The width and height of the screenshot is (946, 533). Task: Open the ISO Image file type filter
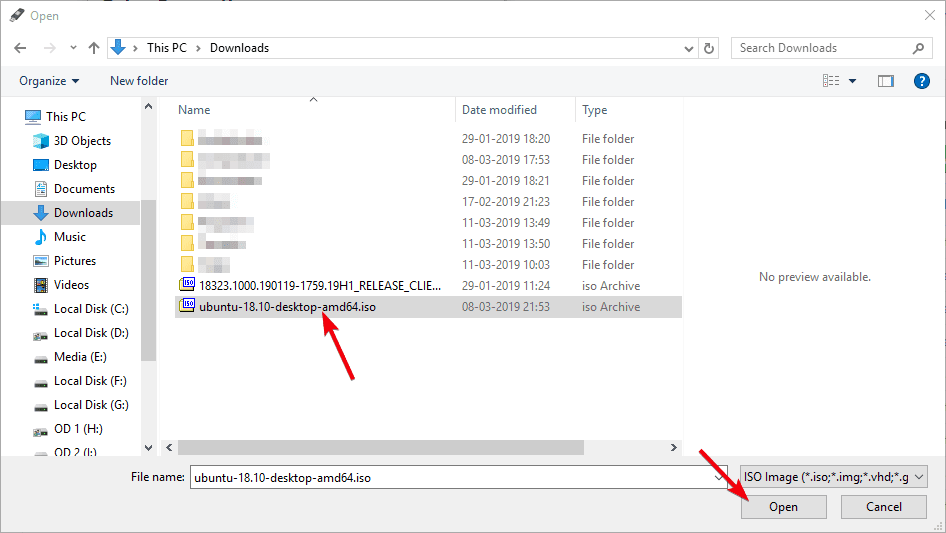point(834,477)
